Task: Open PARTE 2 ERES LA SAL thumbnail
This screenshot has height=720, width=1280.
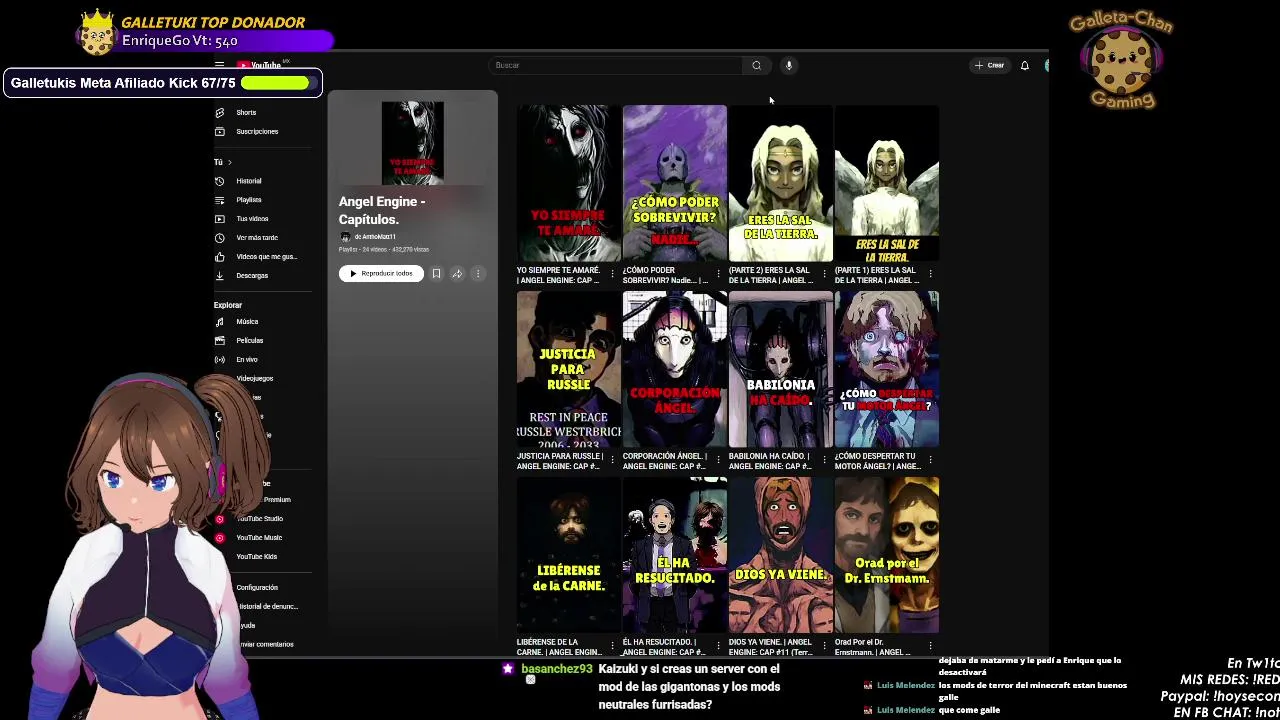Action: (x=781, y=183)
